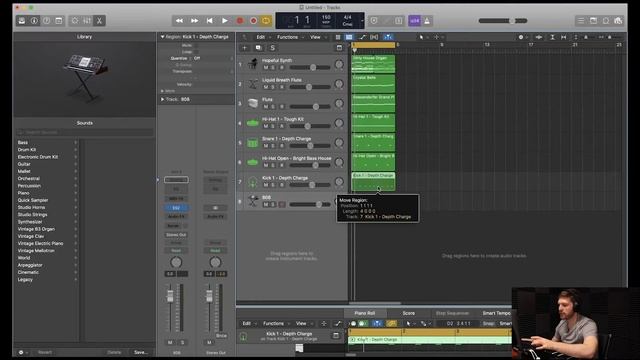Click the Fast Forward transport button
The width and height of the screenshot is (640, 360).
pyautogui.click(x=194, y=21)
